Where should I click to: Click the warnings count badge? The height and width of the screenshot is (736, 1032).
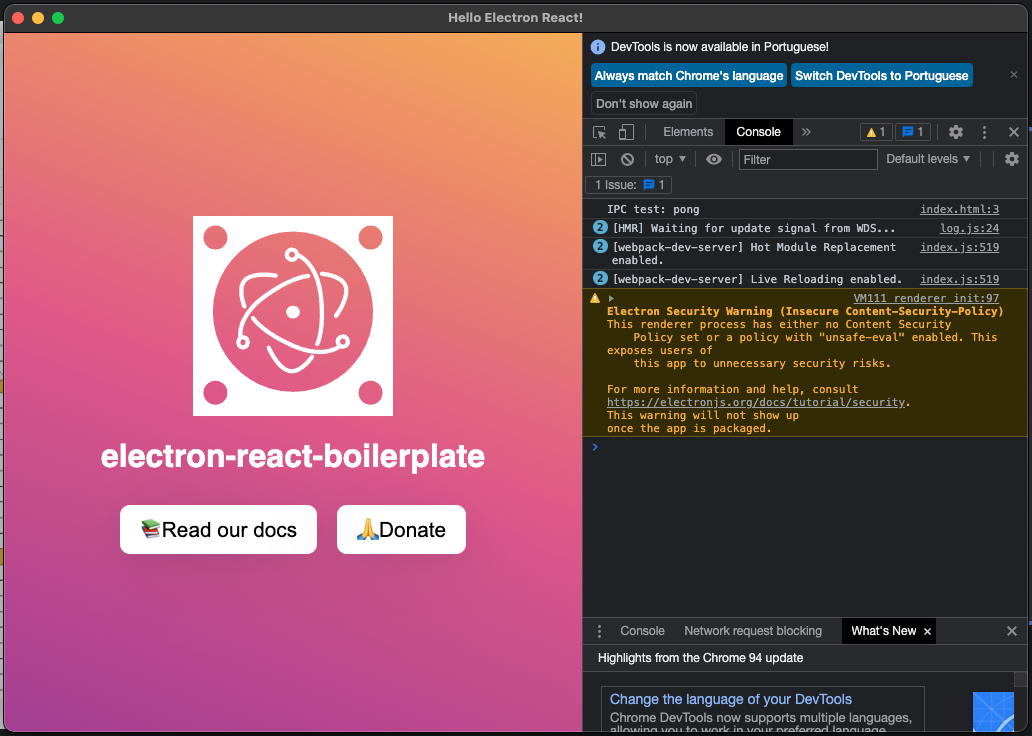tap(876, 132)
